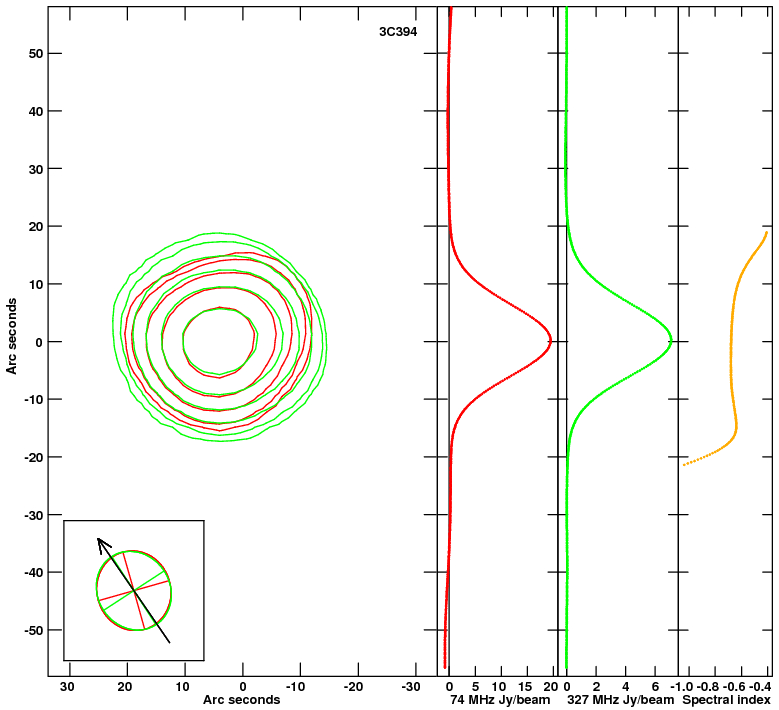The image size is (779, 710).
Task: Click the y-axis tick label 50
Action: (x=36, y=54)
